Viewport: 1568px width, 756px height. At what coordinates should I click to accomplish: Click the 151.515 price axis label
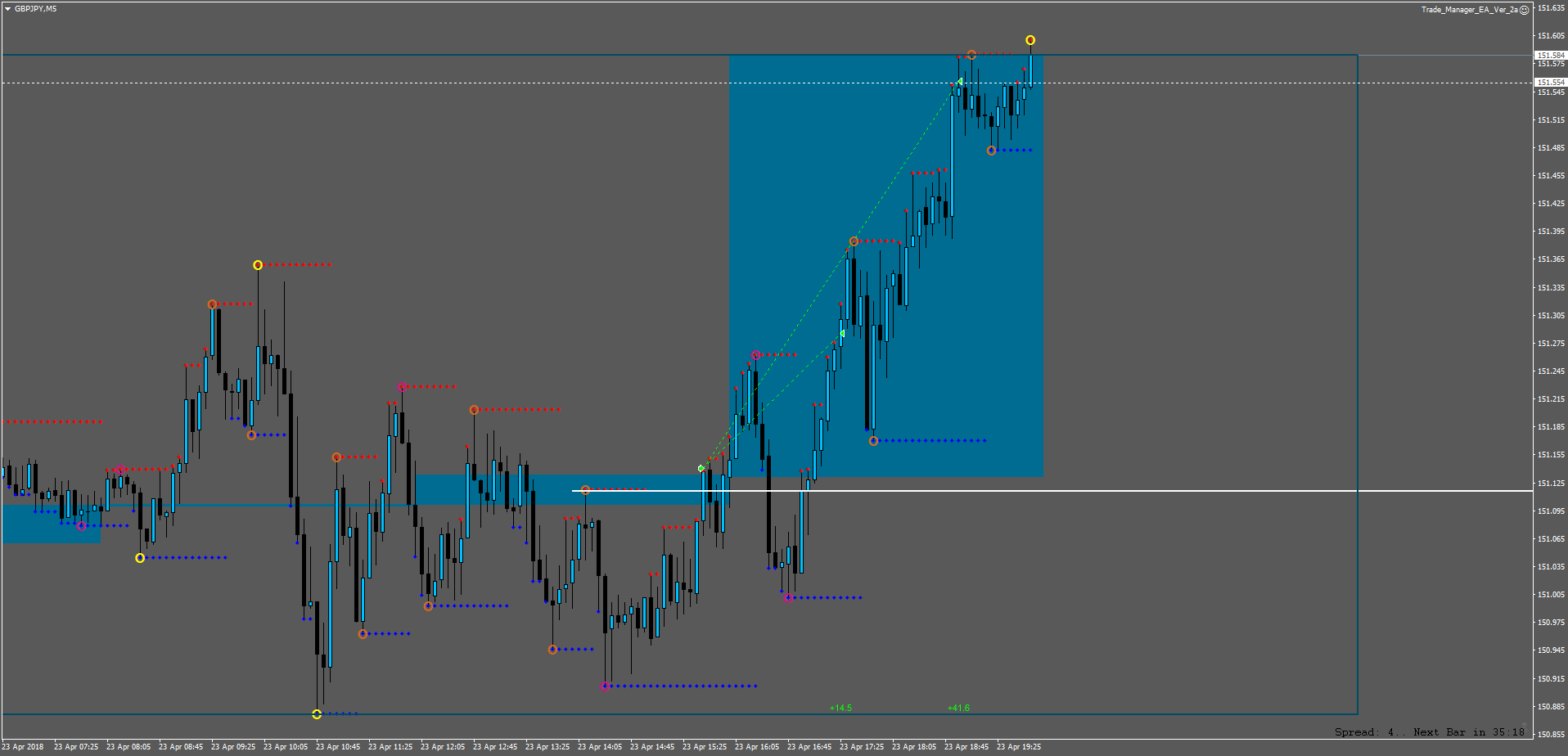pos(1552,120)
